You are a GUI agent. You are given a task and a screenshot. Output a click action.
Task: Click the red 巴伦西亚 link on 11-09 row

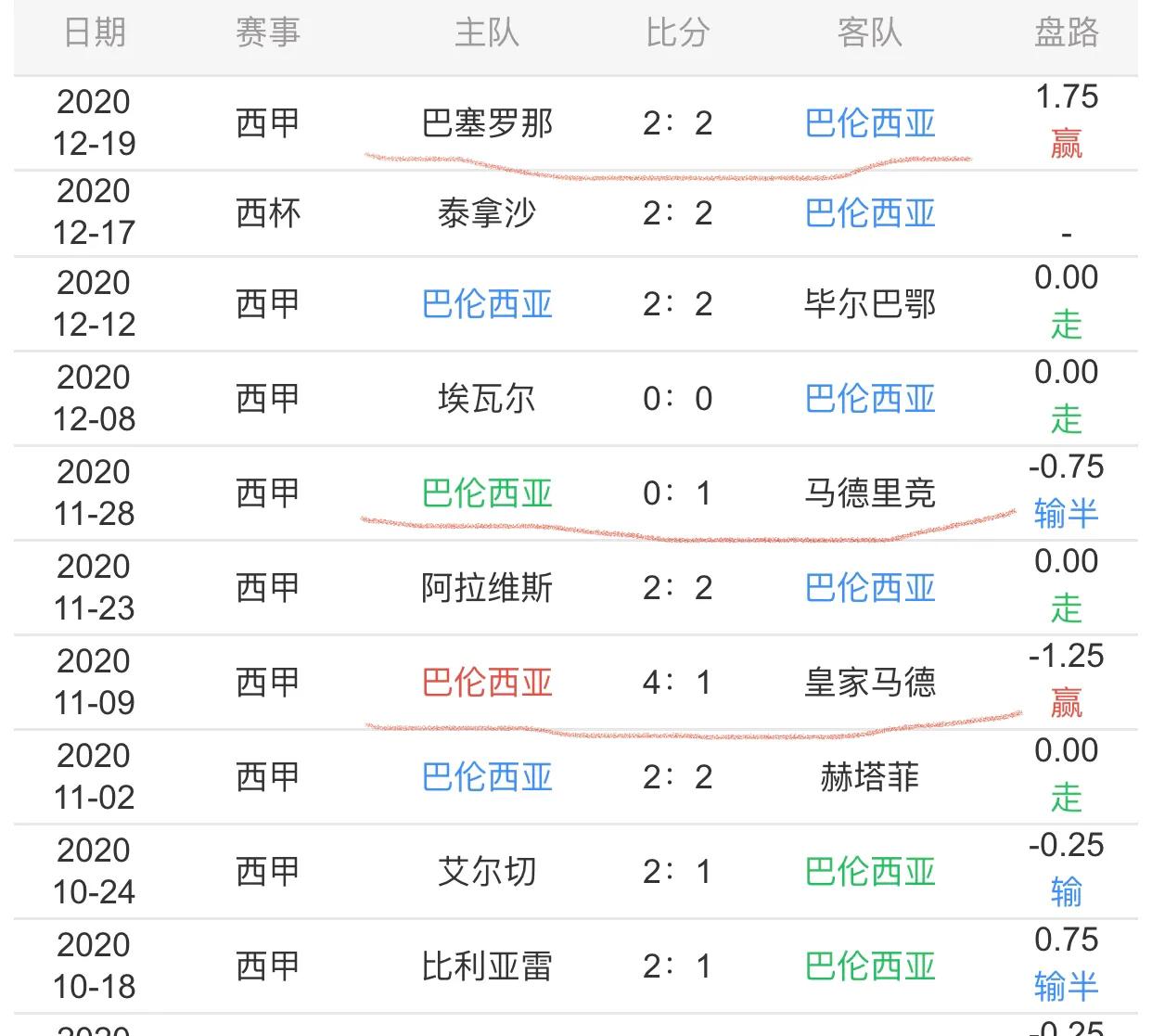click(x=486, y=683)
